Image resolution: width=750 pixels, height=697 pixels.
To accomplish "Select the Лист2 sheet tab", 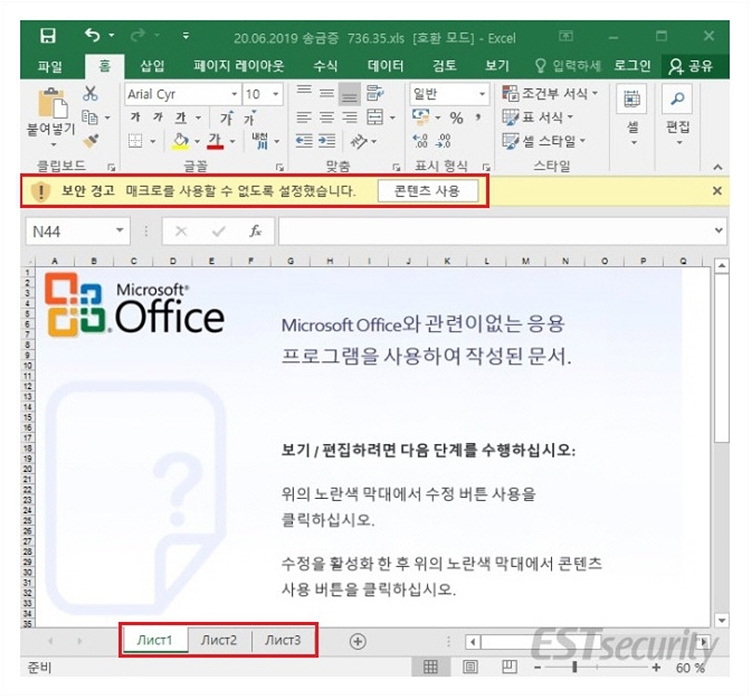I will [219, 640].
